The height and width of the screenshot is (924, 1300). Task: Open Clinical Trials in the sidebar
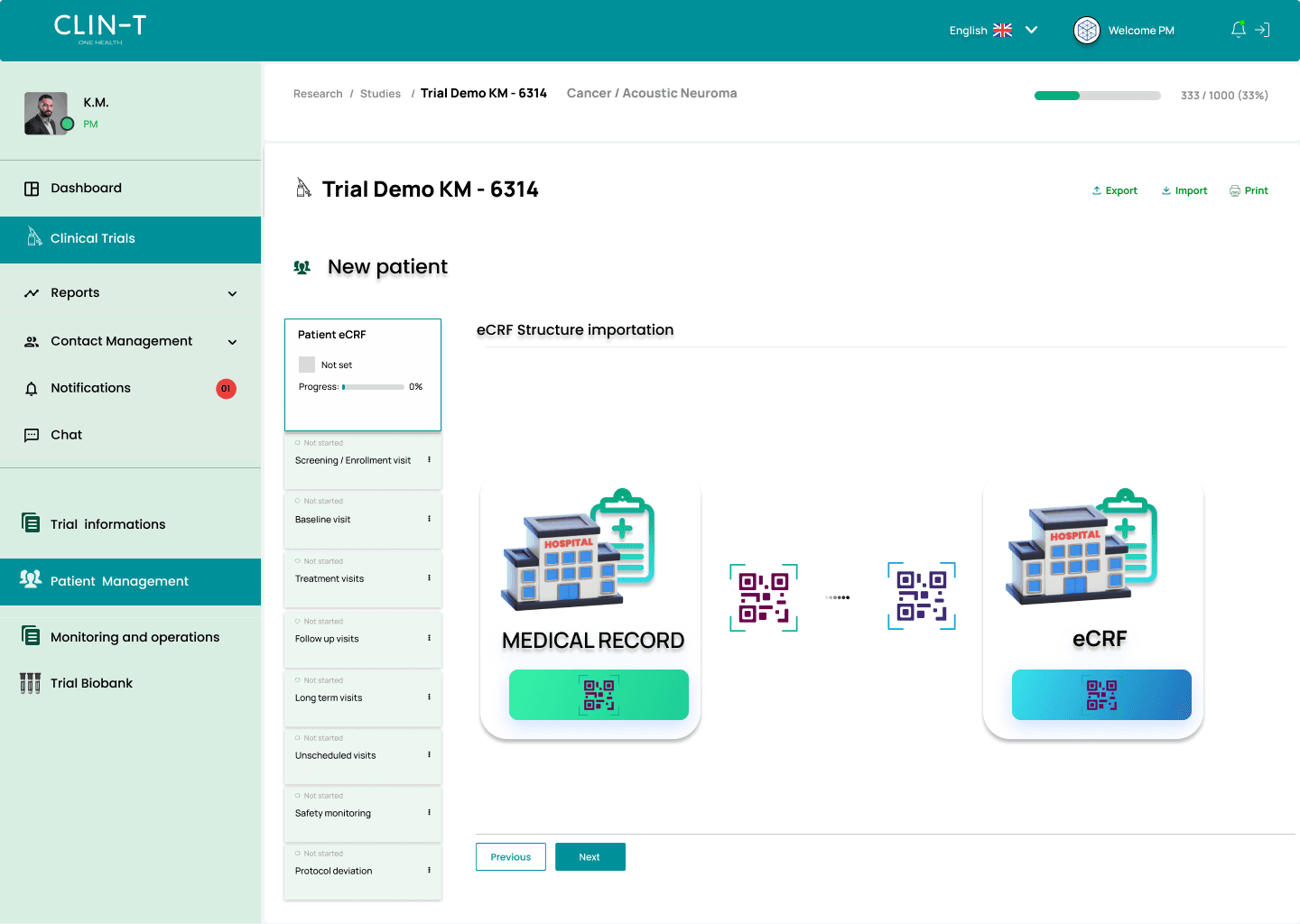(130, 239)
